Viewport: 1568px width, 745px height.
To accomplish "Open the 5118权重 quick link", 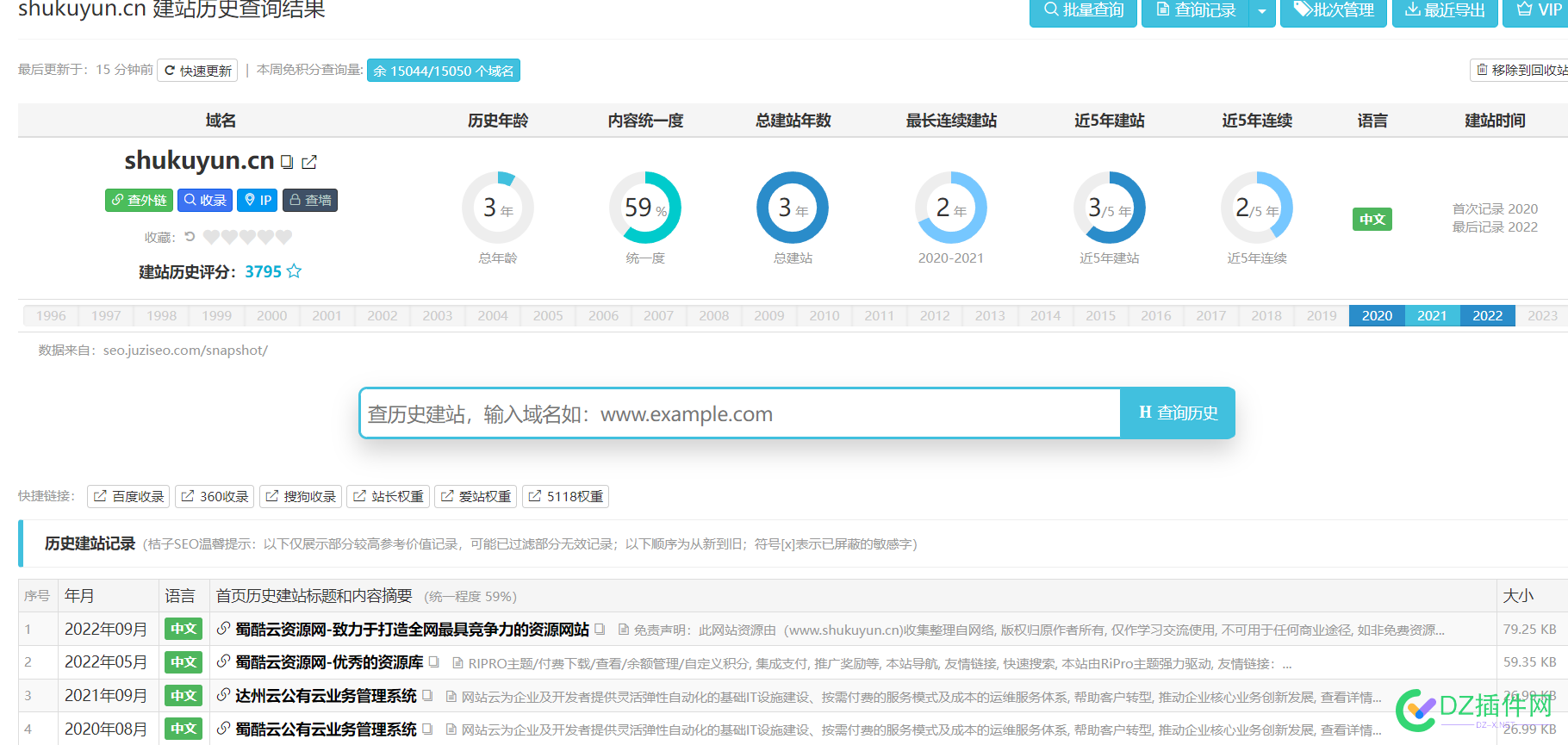I will pos(566,497).
